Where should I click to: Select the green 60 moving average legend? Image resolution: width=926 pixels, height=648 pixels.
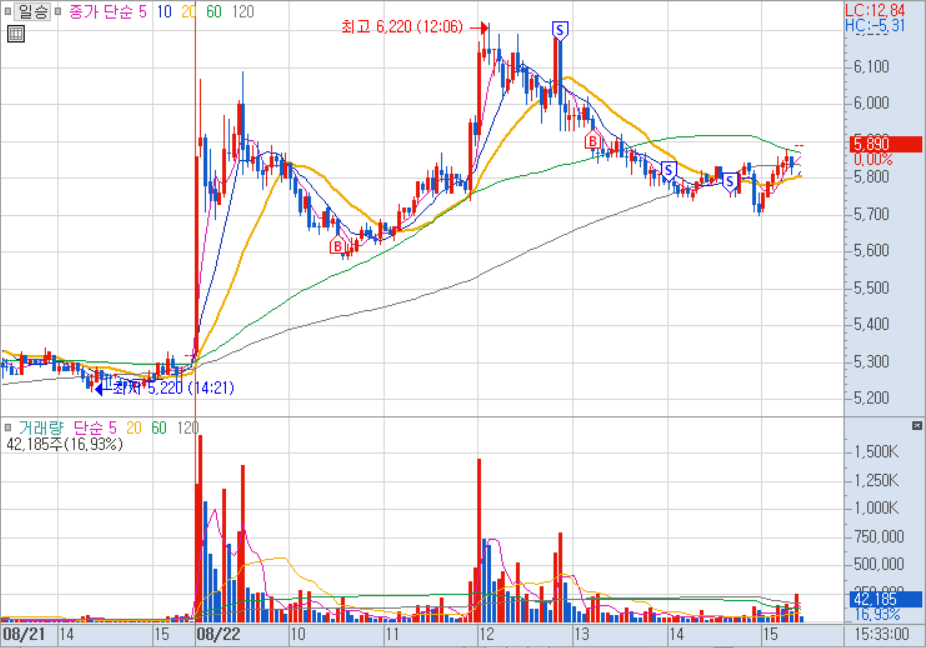(x=213, y=12)
